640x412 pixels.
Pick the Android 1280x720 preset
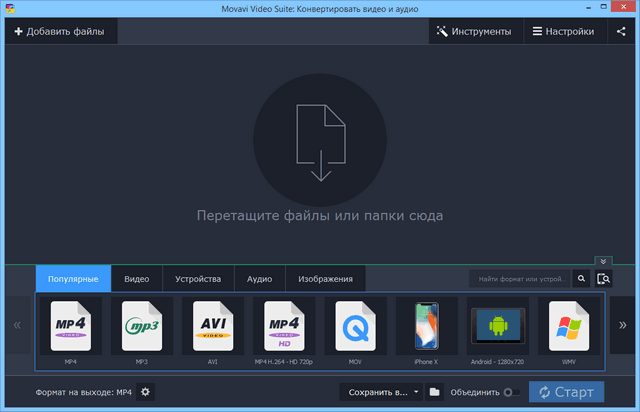497,326
